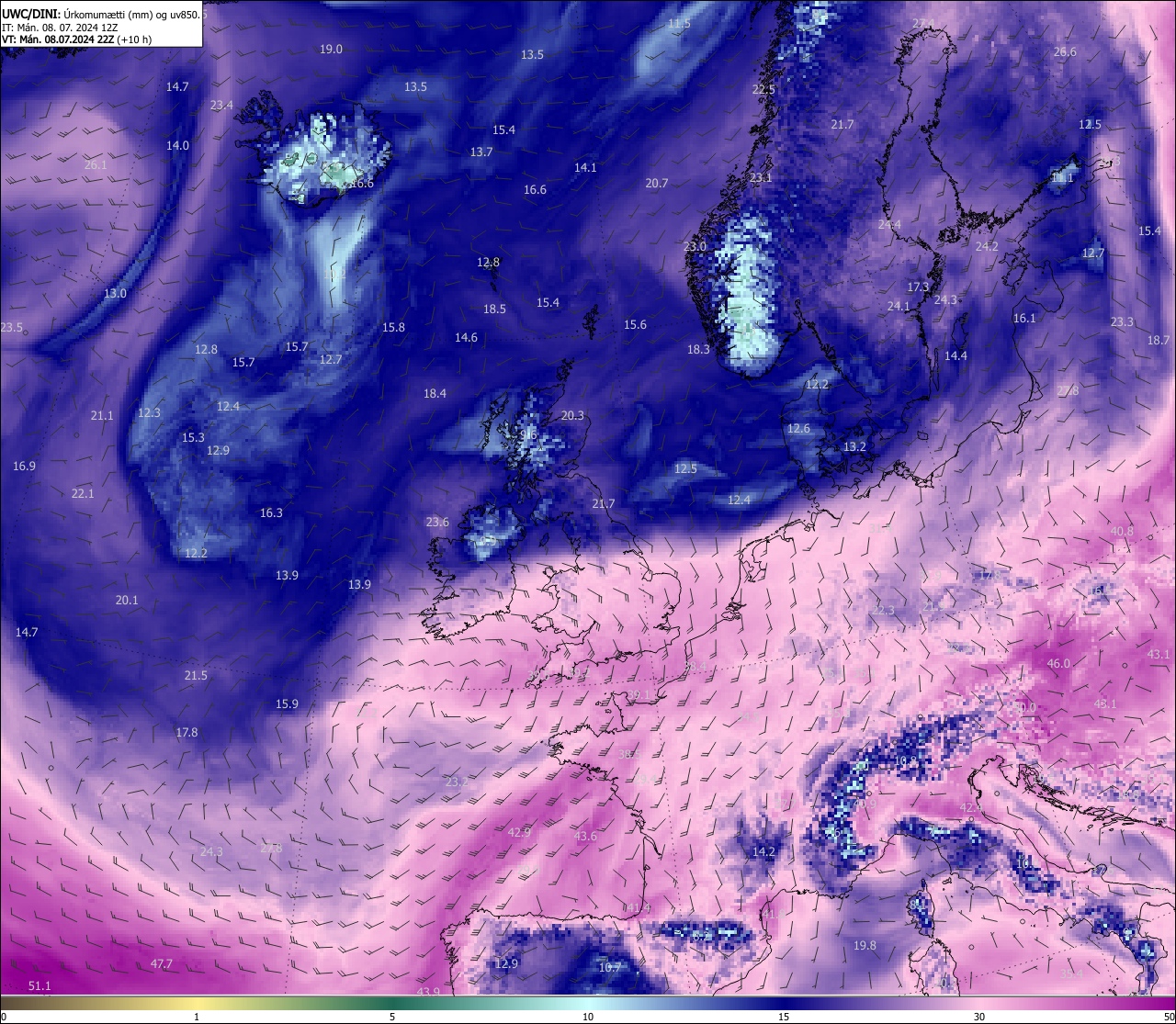Click the 16.3 value label
Image resolution: width=1176 pixels, height=1024 pixels.
click(271, 512)
